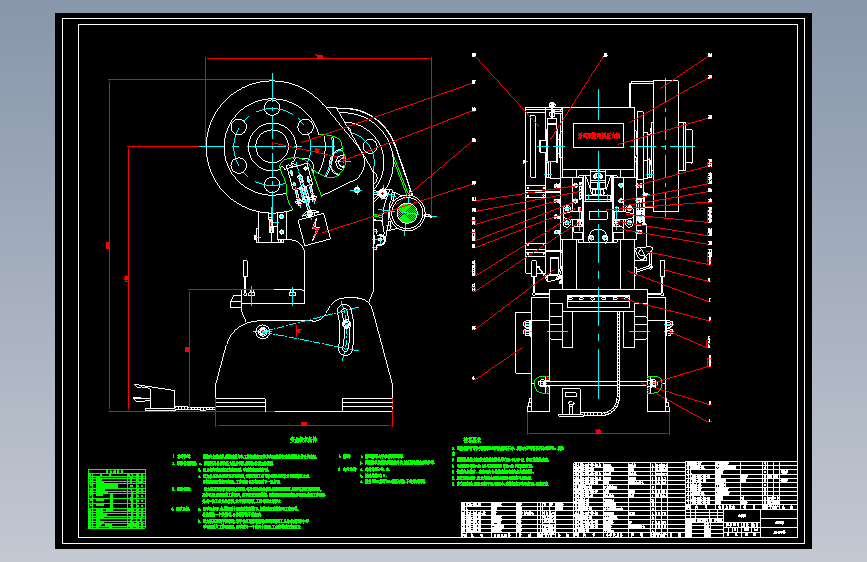Click the small control box at the front view base
This screenshot has width=867, height=562.
(x=571, y=400)
